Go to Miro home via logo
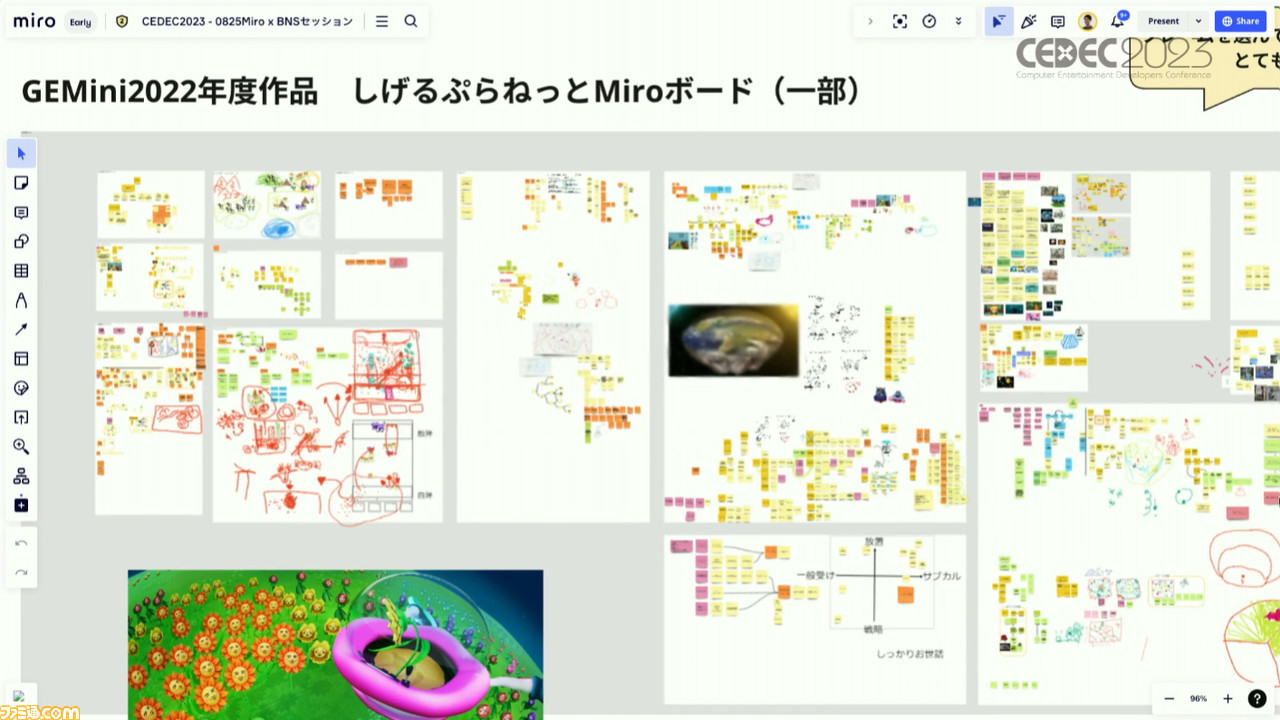This screenshot has width=1280, height=720. pyautogui.click(x=34, y=21)
